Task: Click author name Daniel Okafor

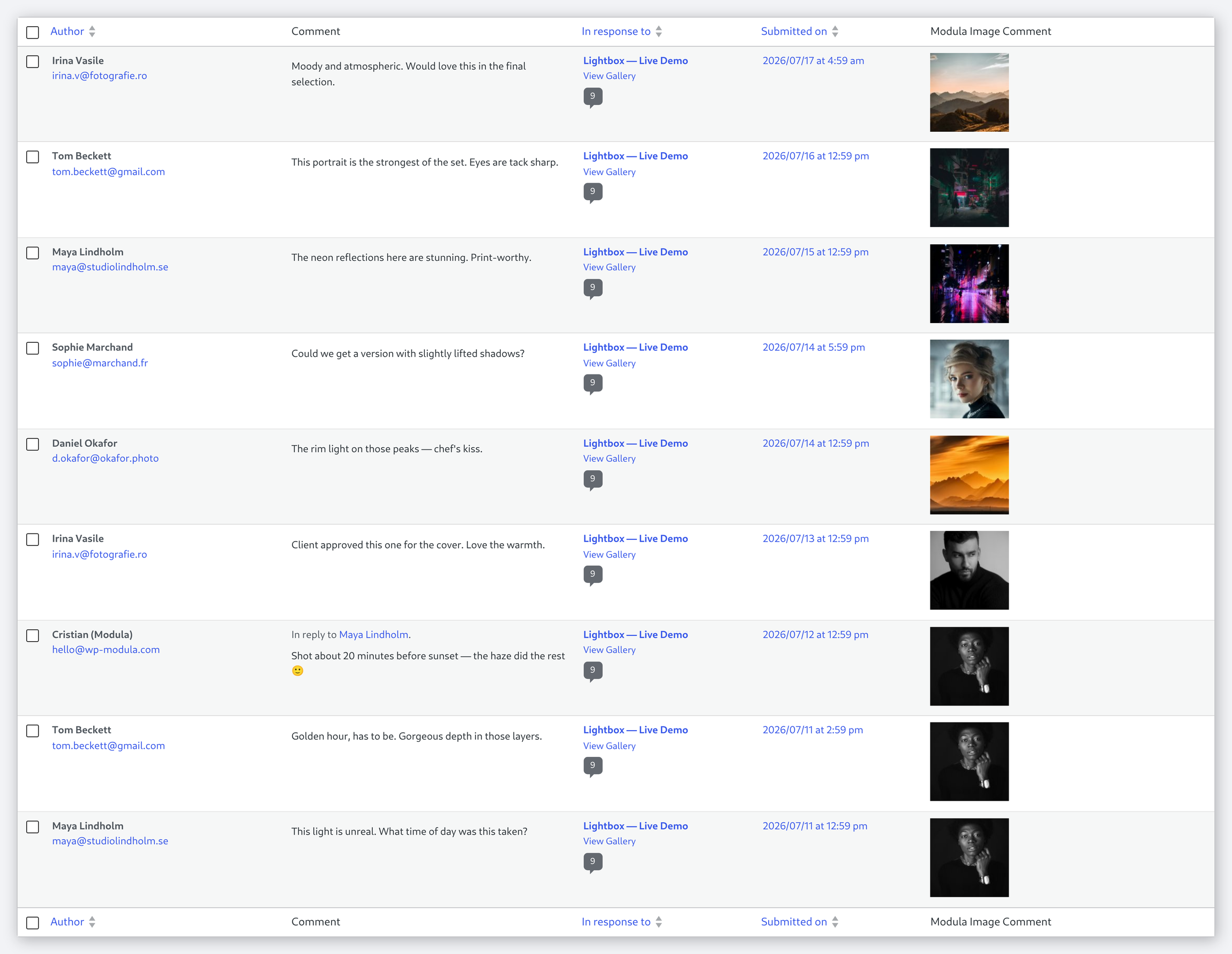Action: coord(85,444)
